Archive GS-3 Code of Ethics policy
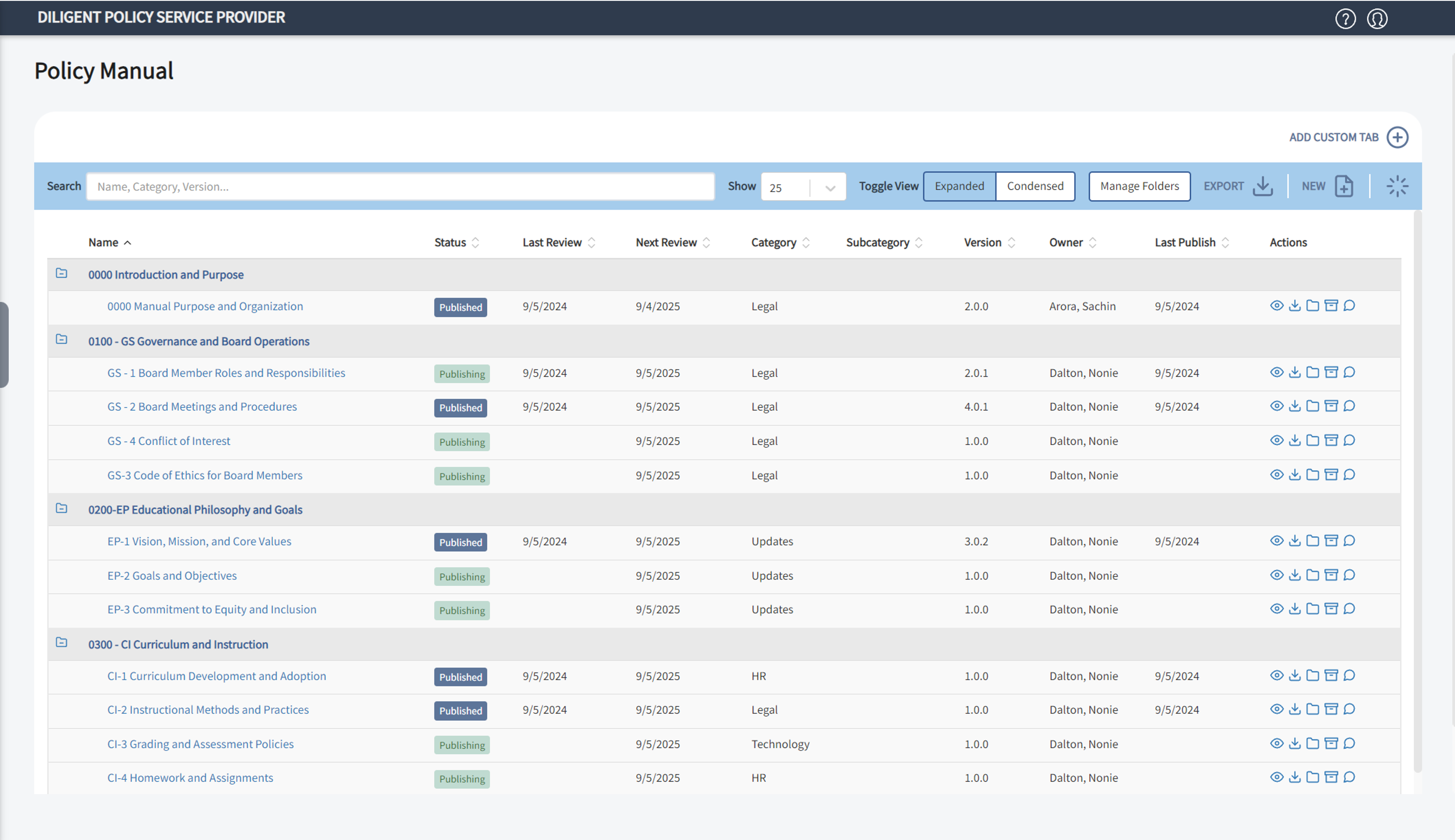The height and width of the screenshot is (840, 1455). (1331, 475)
